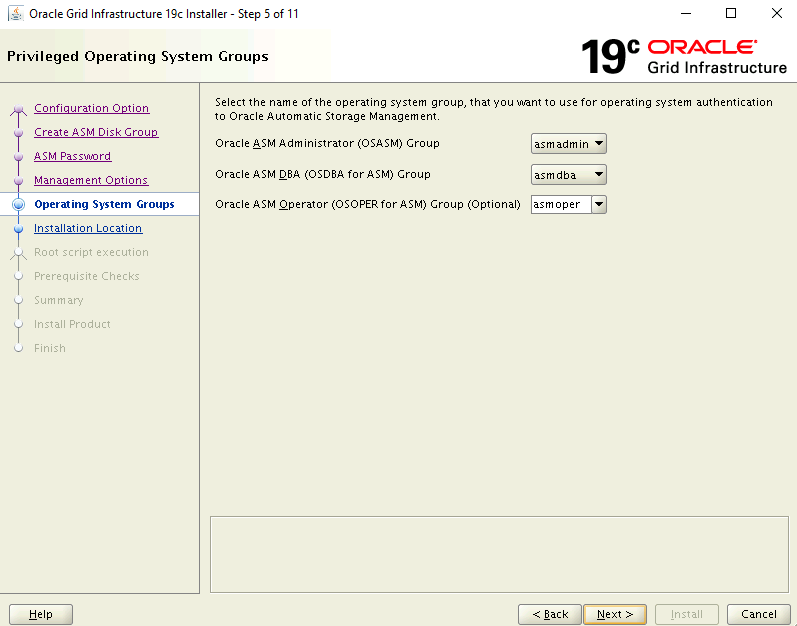
Task: Click the ASM Password step bullet icon
Action: pyautogui.click(x=19, y=156)
